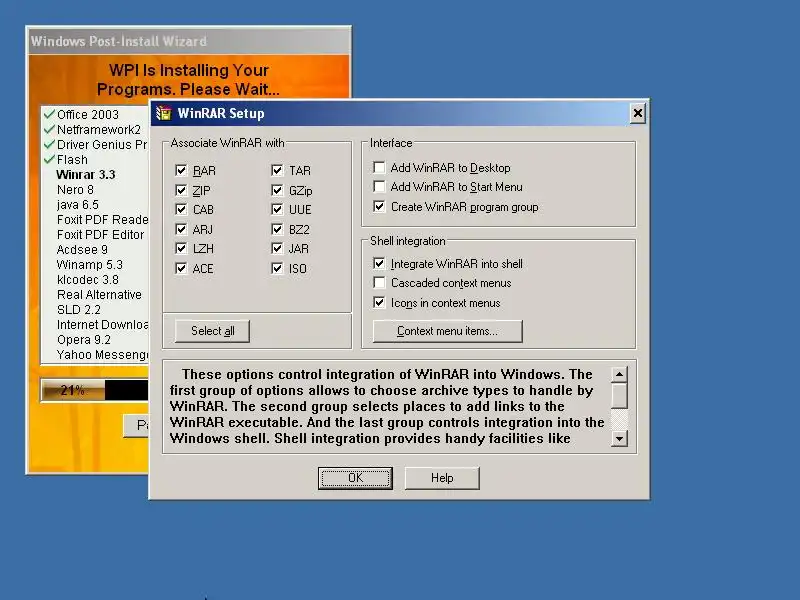Toggle the JAR association checkbox
Image resolution: width=800 pixels, height=600 pixels.
click(x=277, y=248)
